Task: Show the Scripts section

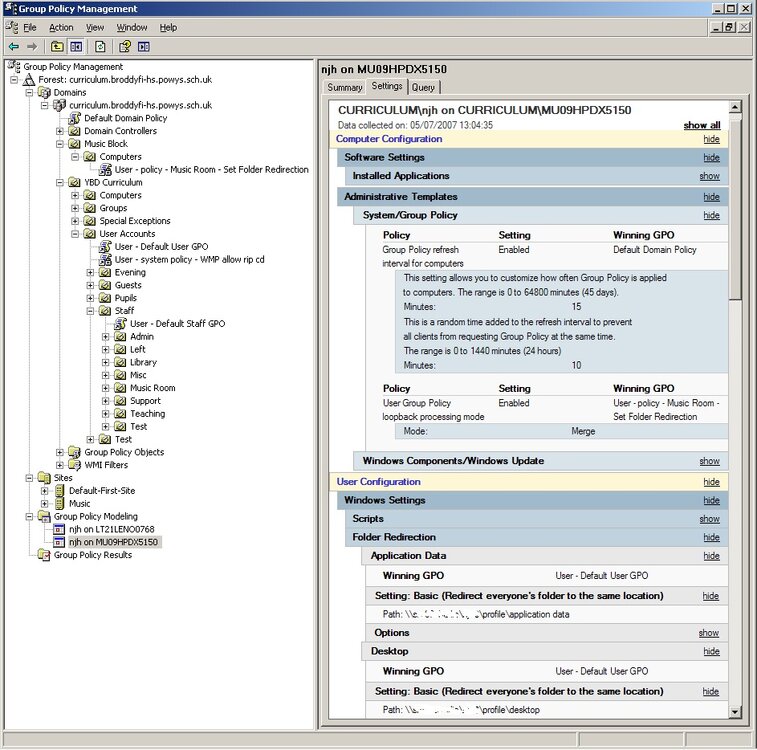Action: coord(710,519)
